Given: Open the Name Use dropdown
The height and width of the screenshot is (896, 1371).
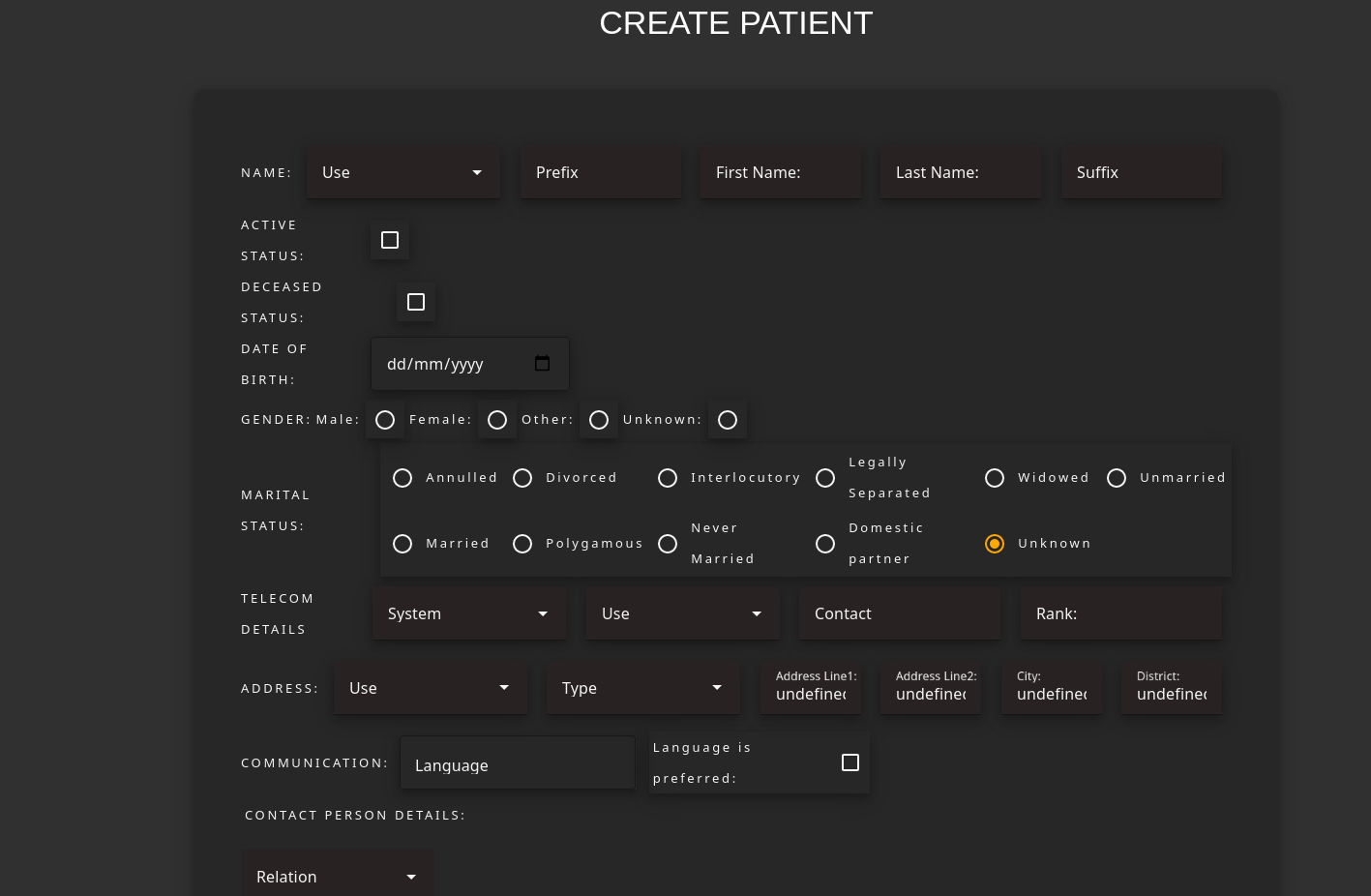Looking at the screenshot, I should coord(402,172).
